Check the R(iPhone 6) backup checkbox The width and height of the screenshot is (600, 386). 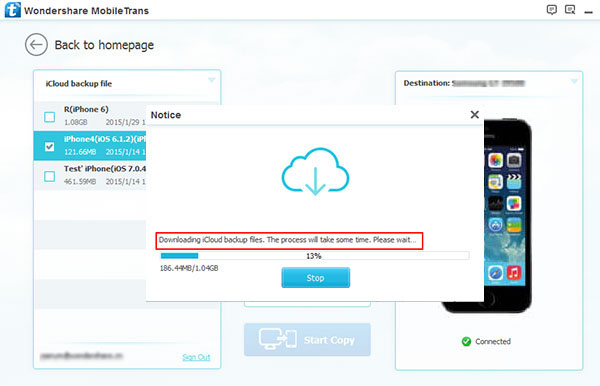click(49, 117)
